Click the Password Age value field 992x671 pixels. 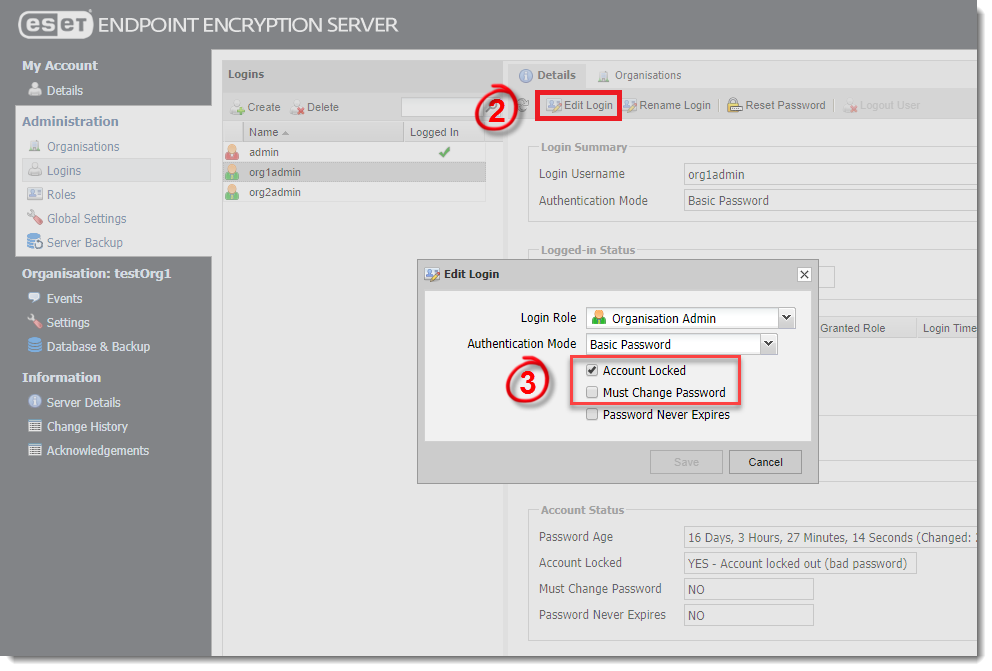click(830, 538)
